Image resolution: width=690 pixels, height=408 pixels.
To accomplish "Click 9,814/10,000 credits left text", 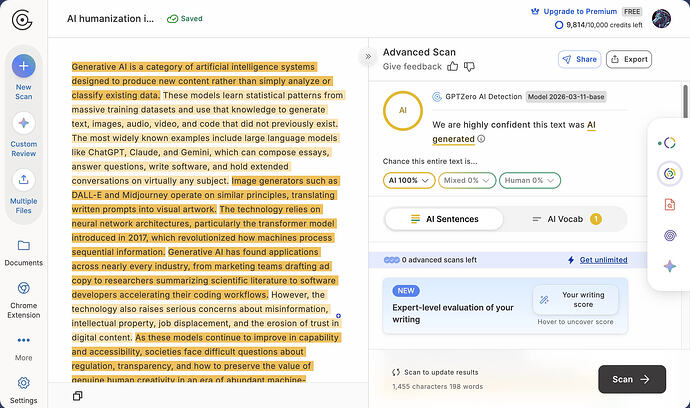I will pyautogui.click(x=604, y=25).
